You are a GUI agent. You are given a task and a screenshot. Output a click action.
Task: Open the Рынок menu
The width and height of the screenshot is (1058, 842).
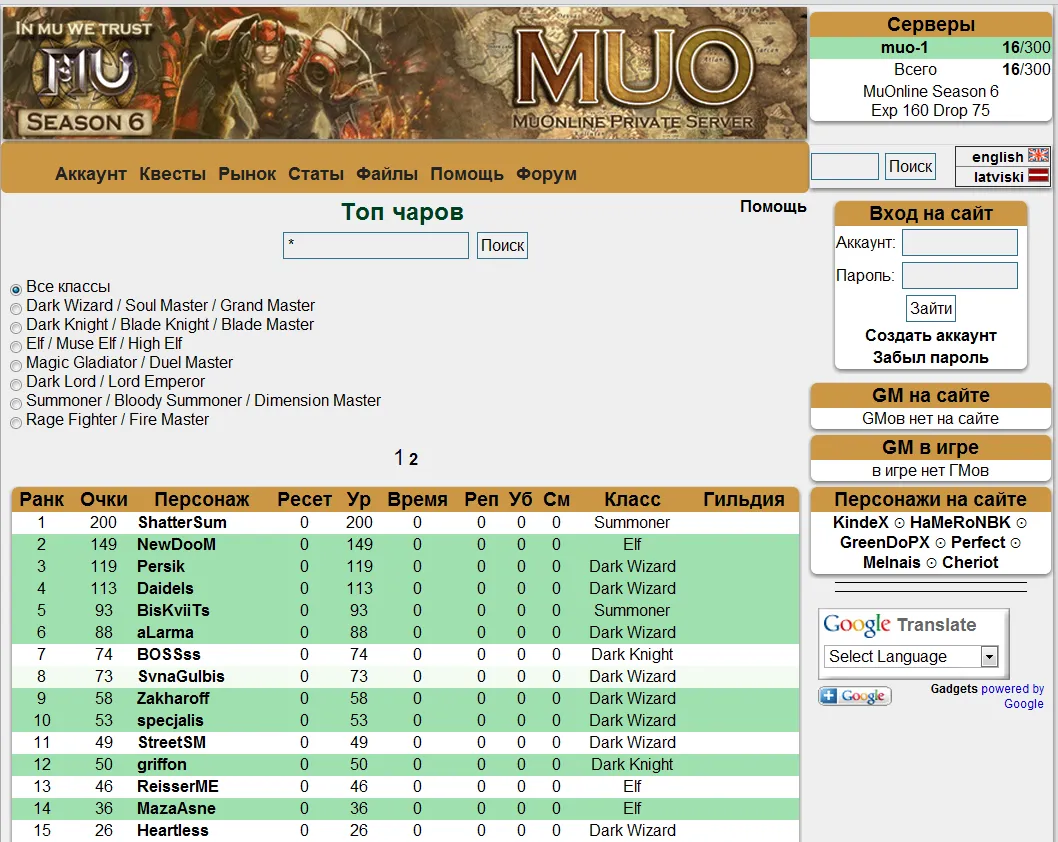(247, 174)
